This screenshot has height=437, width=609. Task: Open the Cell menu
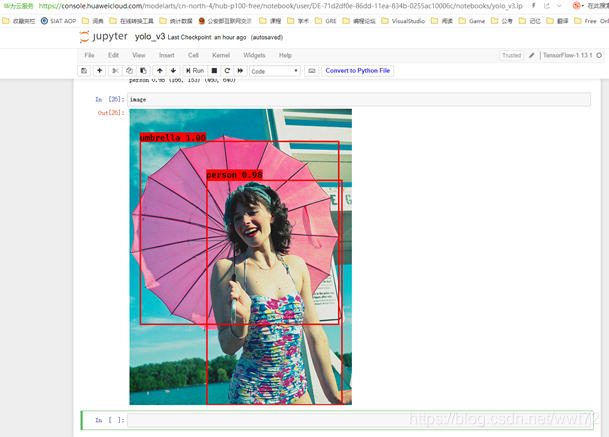(x=193, y=55)
